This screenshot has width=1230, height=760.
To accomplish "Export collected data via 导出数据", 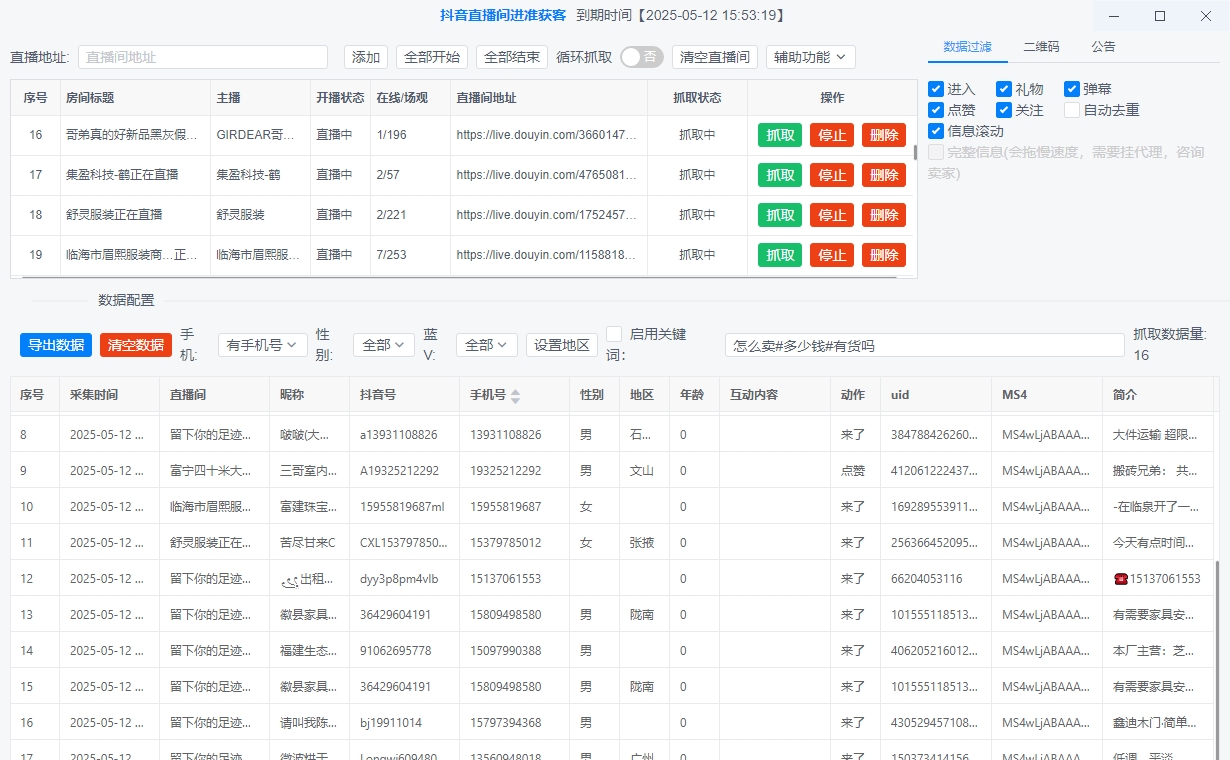I will point(55,344).
